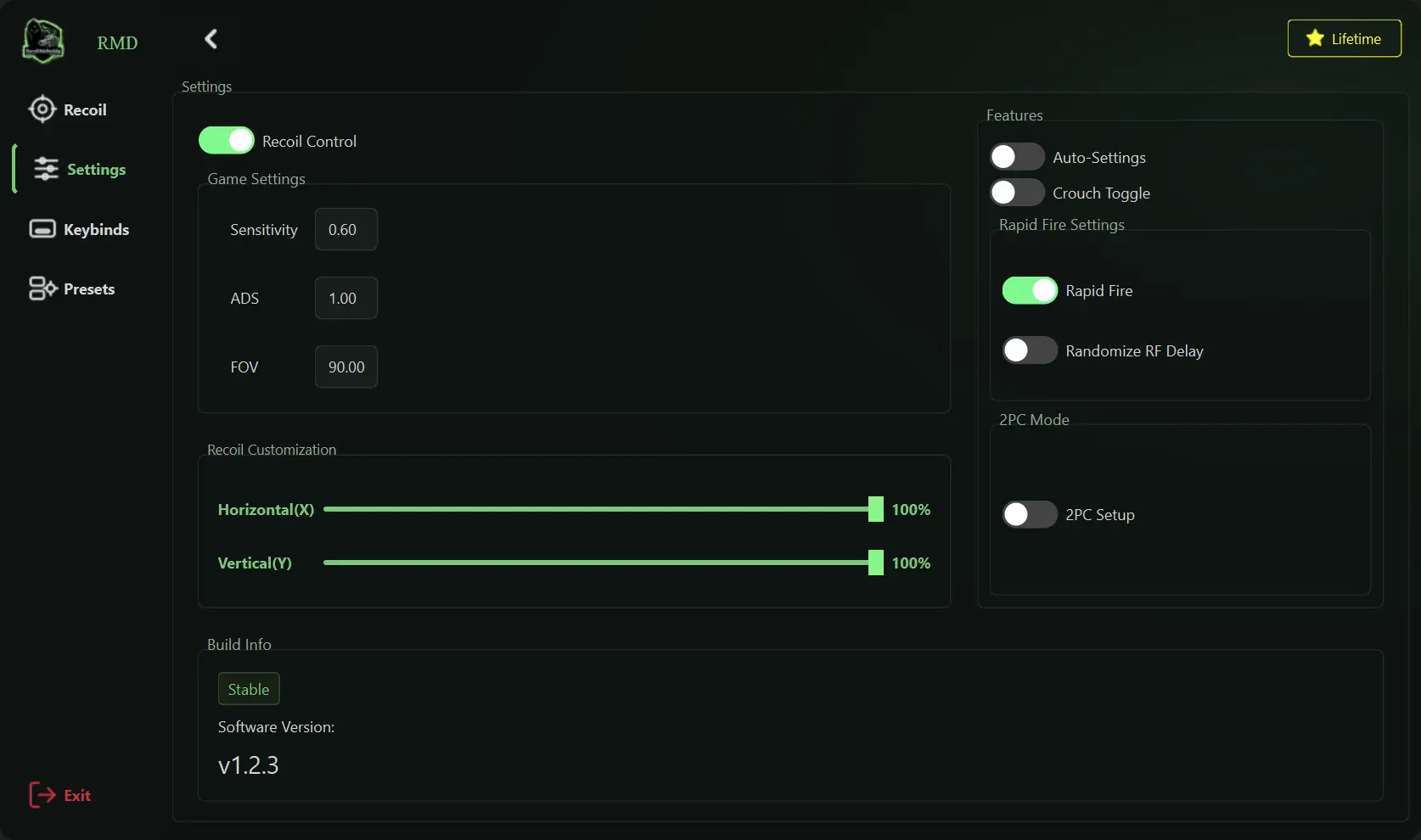Turn on Crouch Toggle
The width and height of the screenshot is (1421, 840).
(1016, 193)
